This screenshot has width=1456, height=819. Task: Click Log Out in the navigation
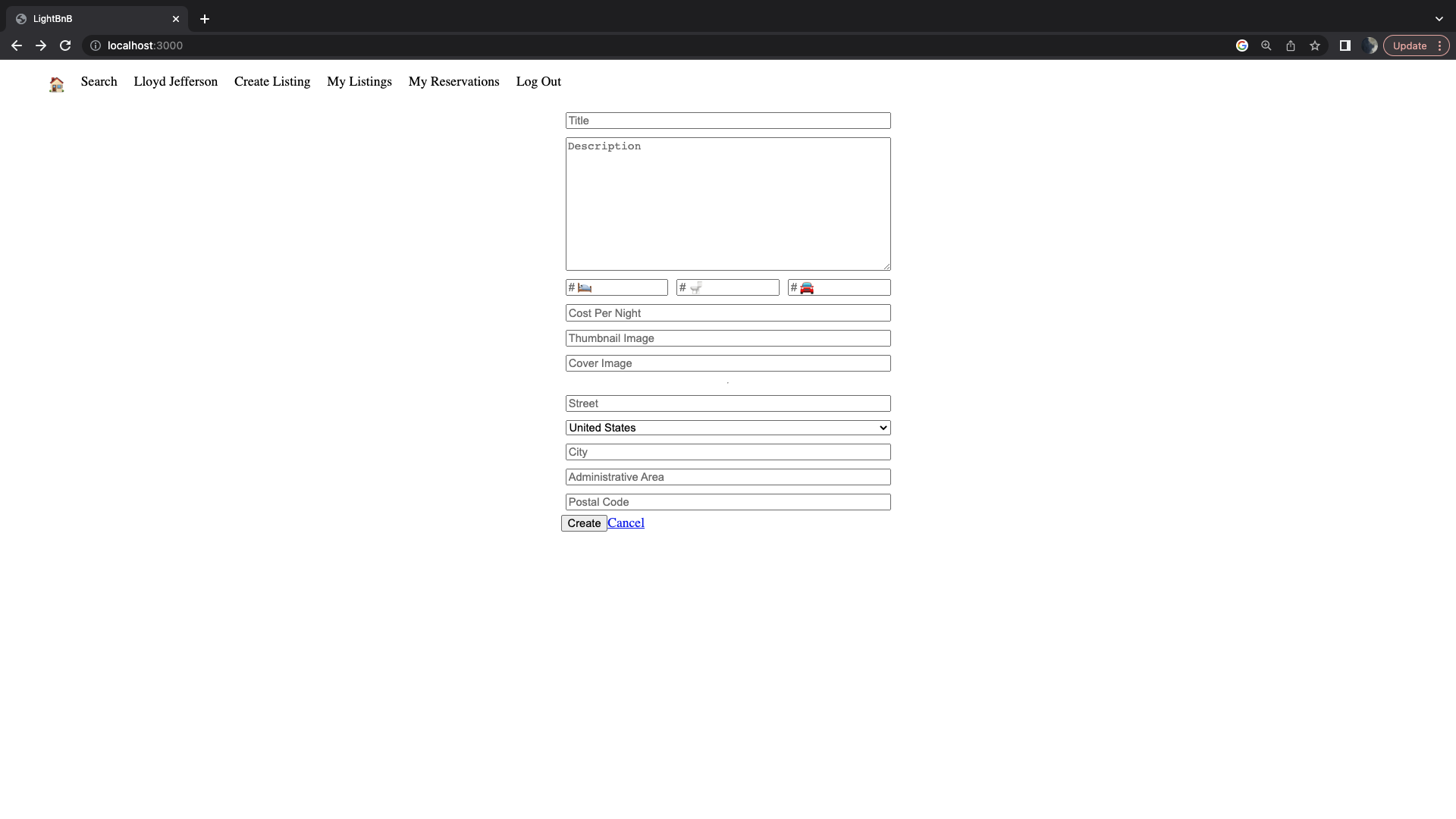[538, 82]
